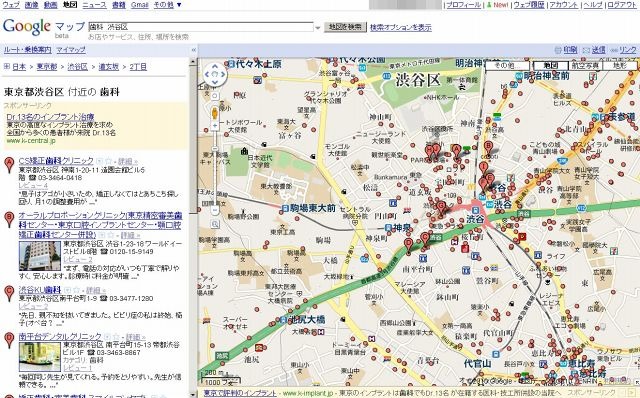Image resolution: width=640 pixels, height=398 pixels.
Task: Click the 駒場東大前 station icon on map
Action: (286, 208)
